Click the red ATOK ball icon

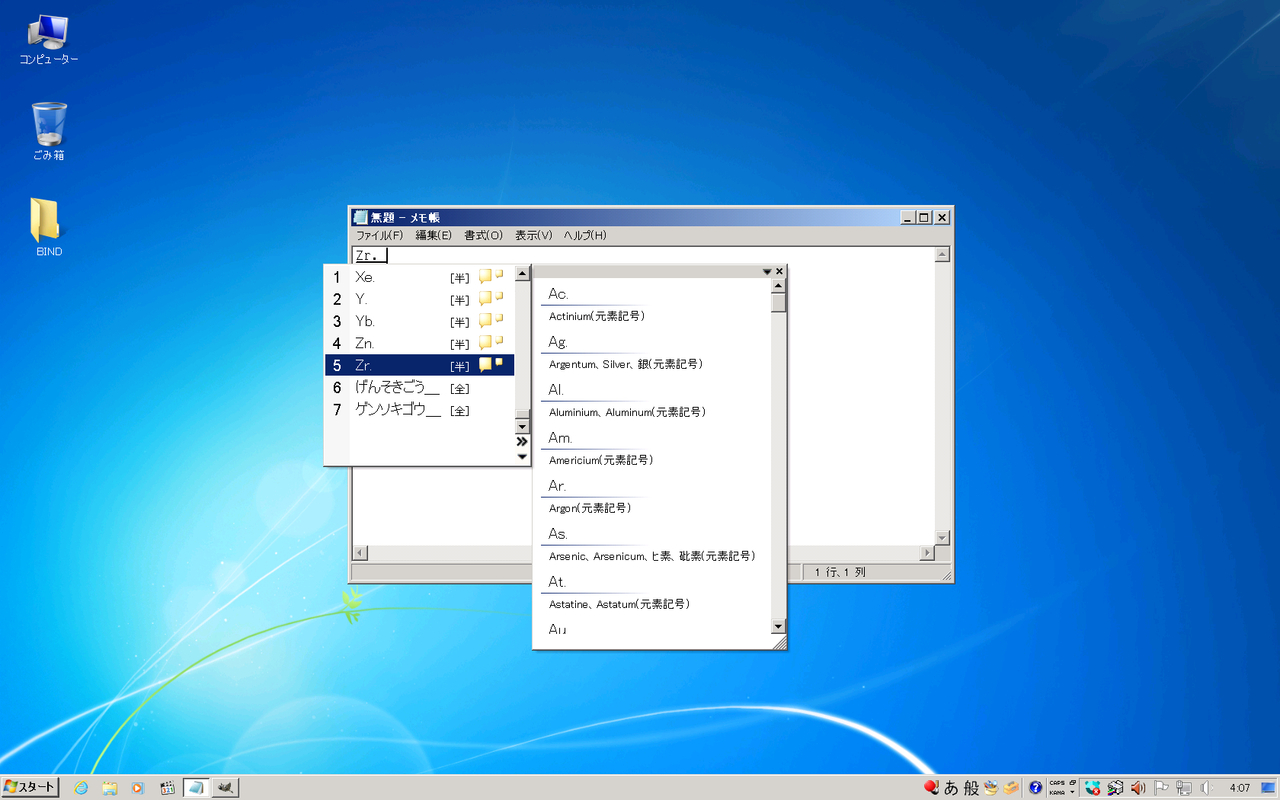coord(931,788)
